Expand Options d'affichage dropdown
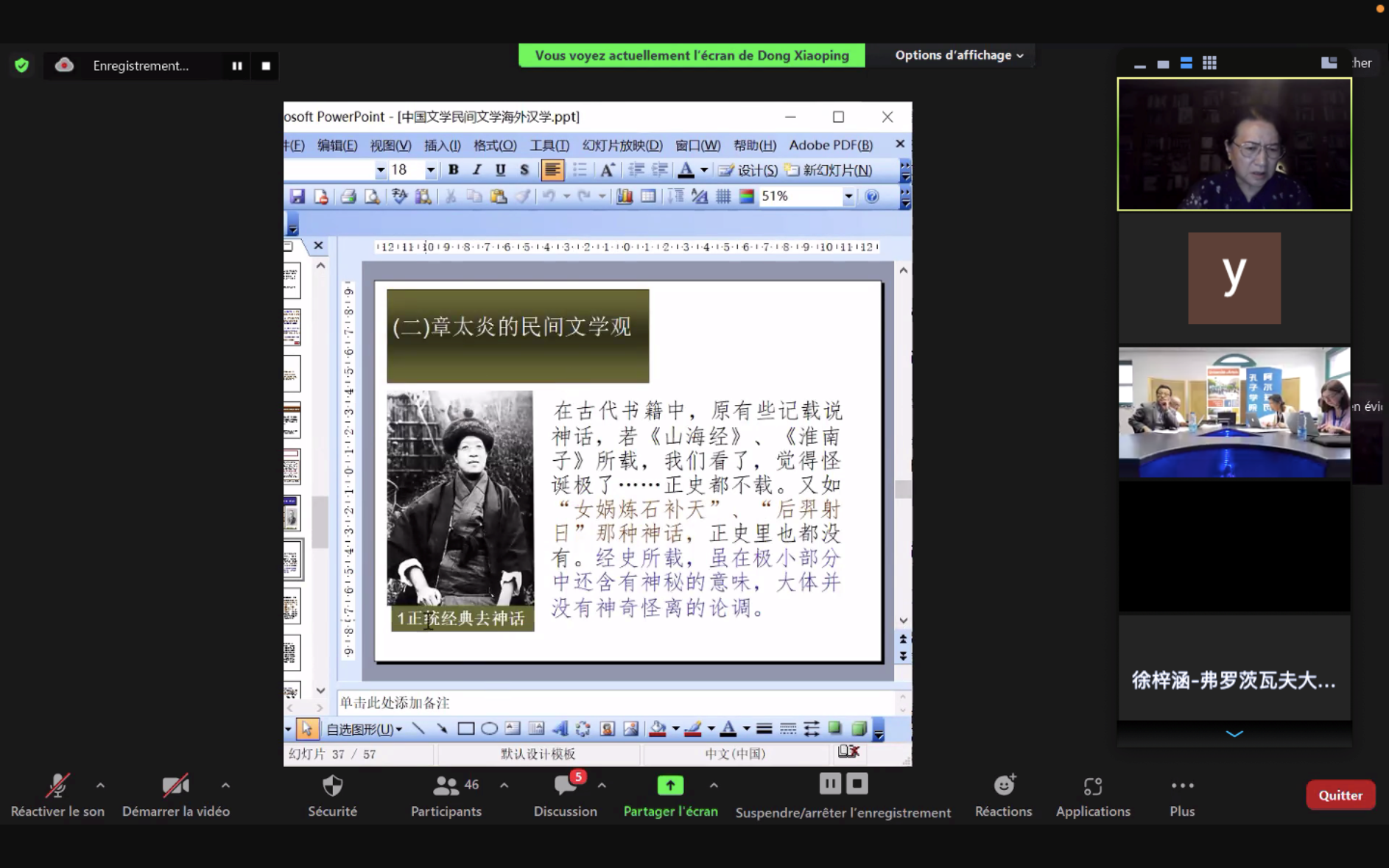Screen dimensions: 1389x868 pos(958,55)
